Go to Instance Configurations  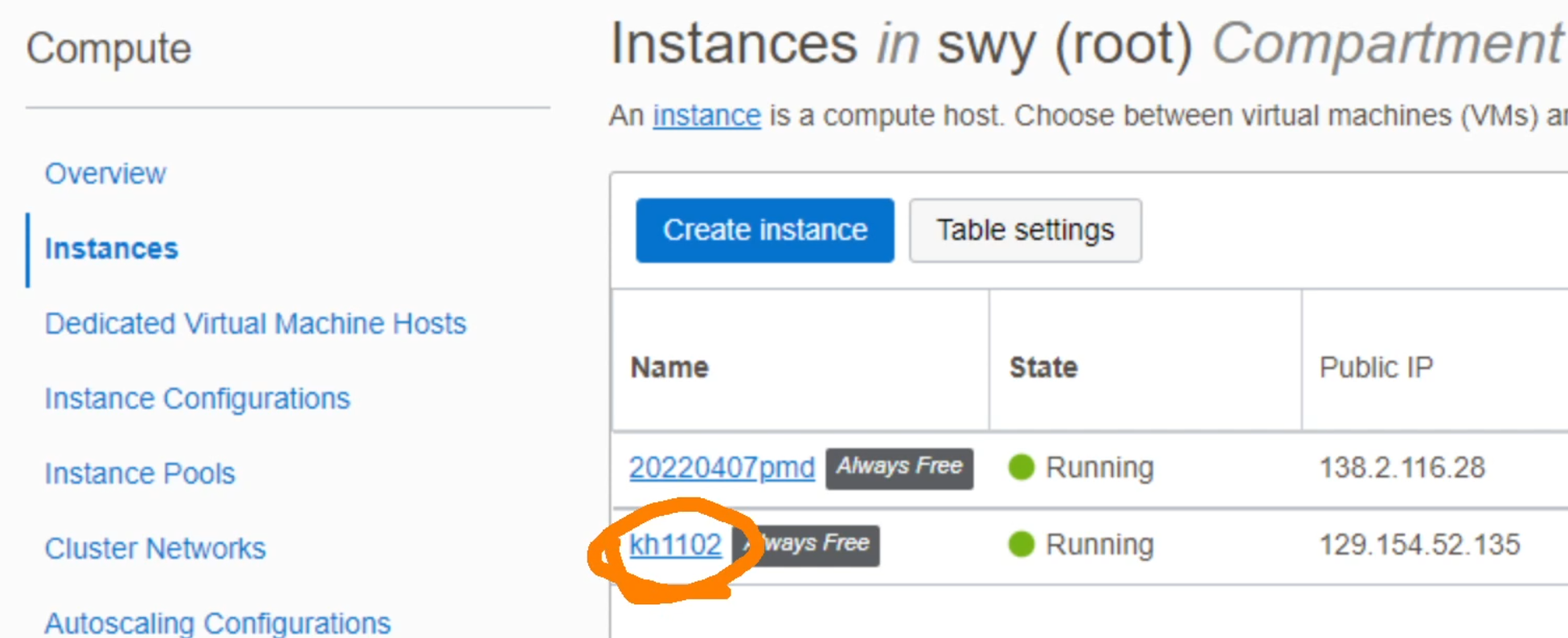point(198,399)
